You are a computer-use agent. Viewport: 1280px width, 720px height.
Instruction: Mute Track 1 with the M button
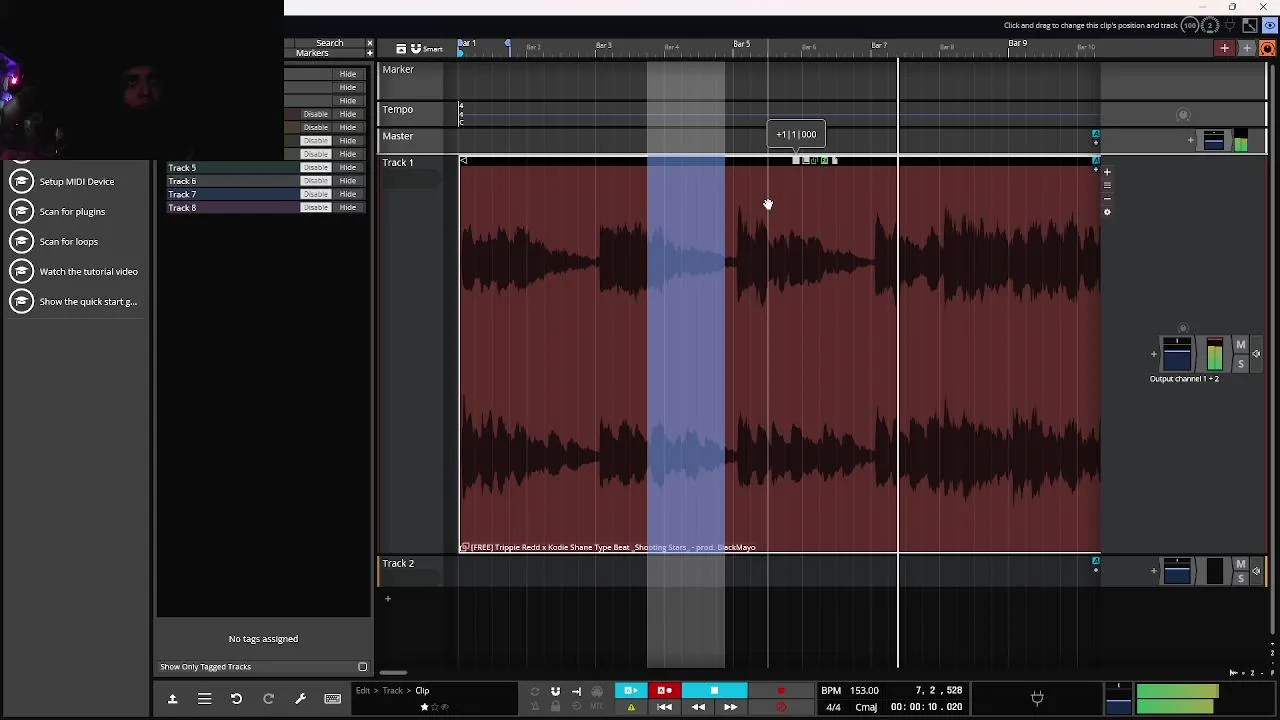coord(1241,345)
